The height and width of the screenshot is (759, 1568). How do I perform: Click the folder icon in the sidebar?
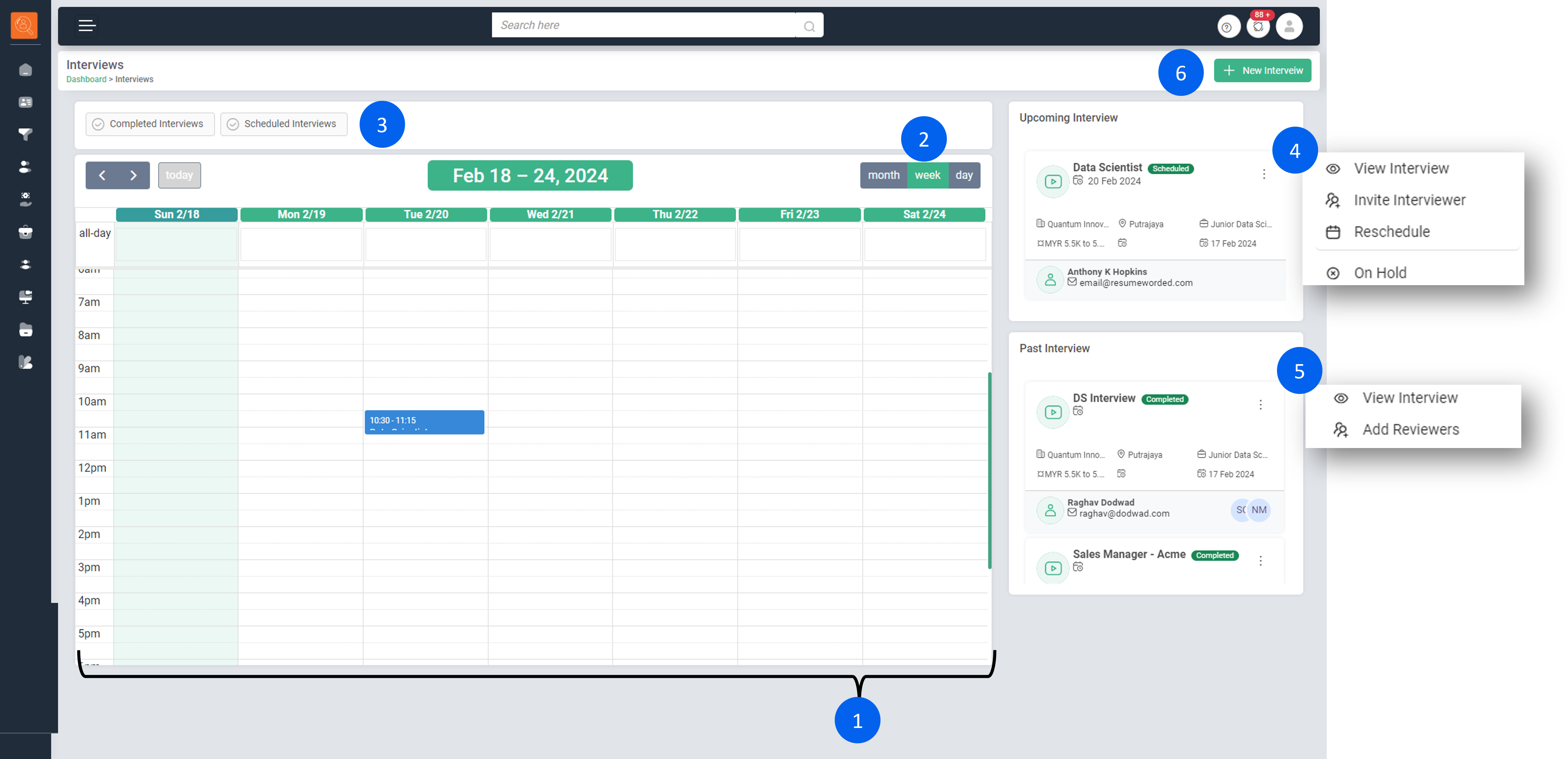click(x=26, y=330)
